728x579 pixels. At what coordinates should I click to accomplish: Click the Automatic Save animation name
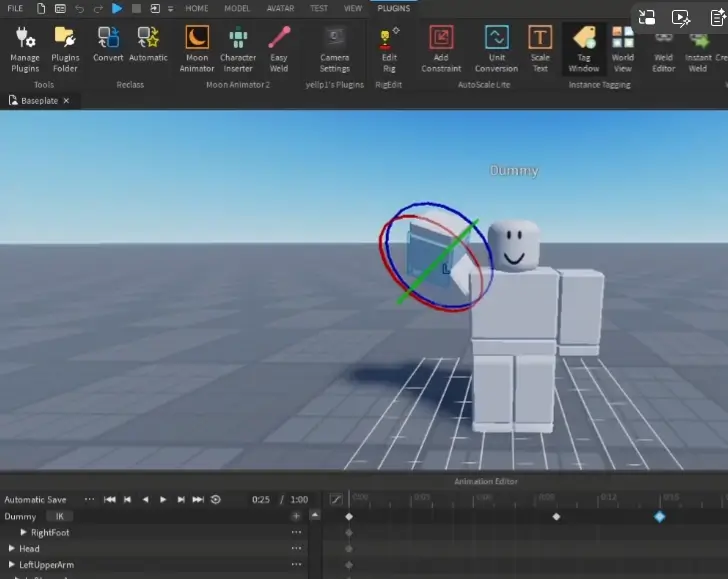click(35, 500)
